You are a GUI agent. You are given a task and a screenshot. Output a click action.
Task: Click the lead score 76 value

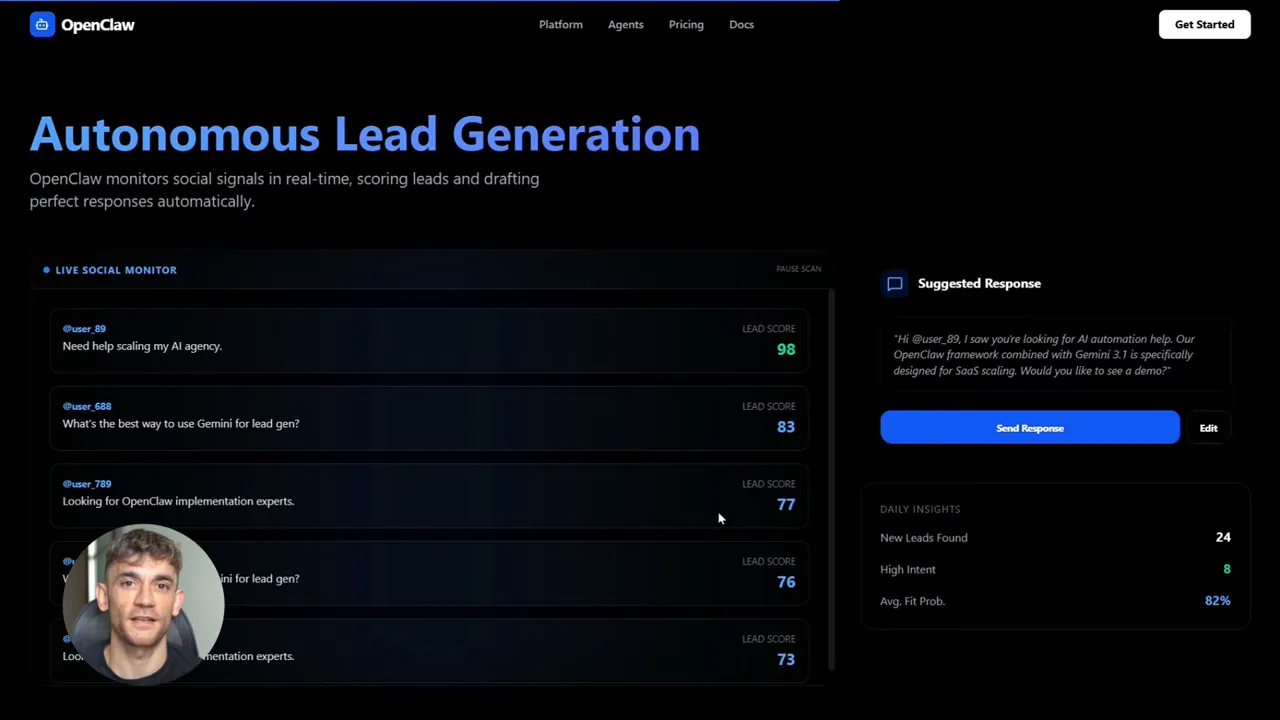click(786, 582)
